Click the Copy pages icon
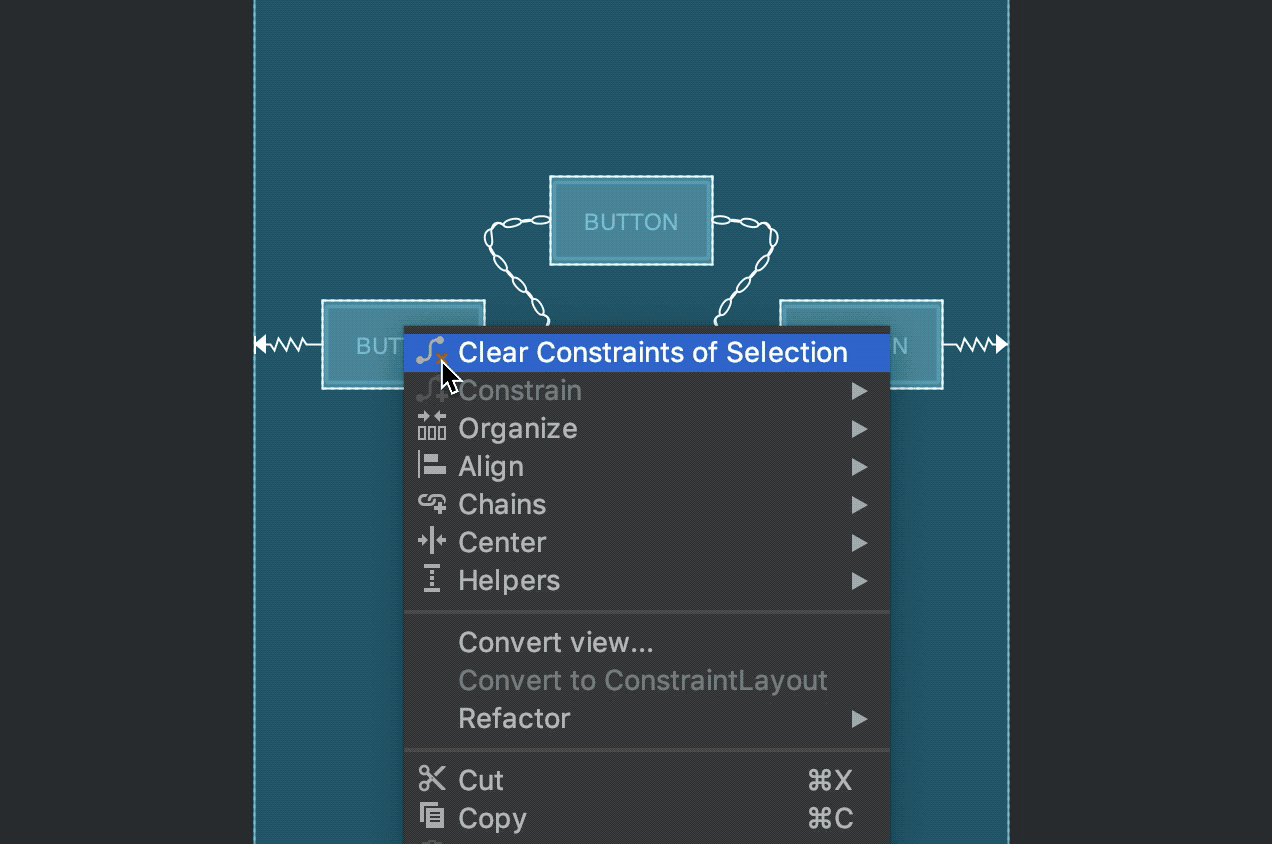1272x844 pixels. pyautogui.click(x=431, y=818)
